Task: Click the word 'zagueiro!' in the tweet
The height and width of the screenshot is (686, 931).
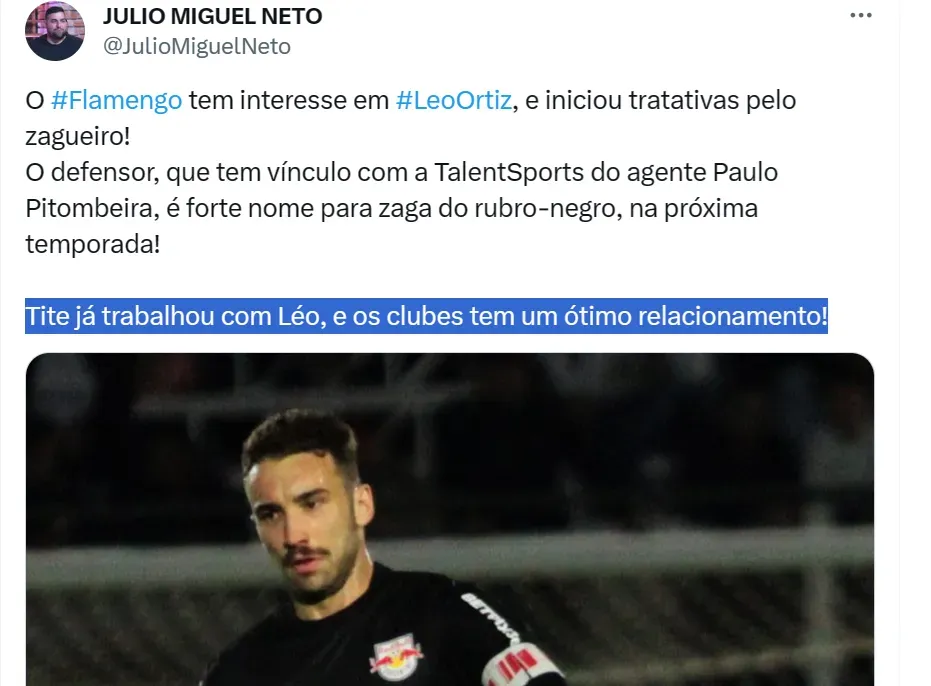Action: [x=78, y=137]
